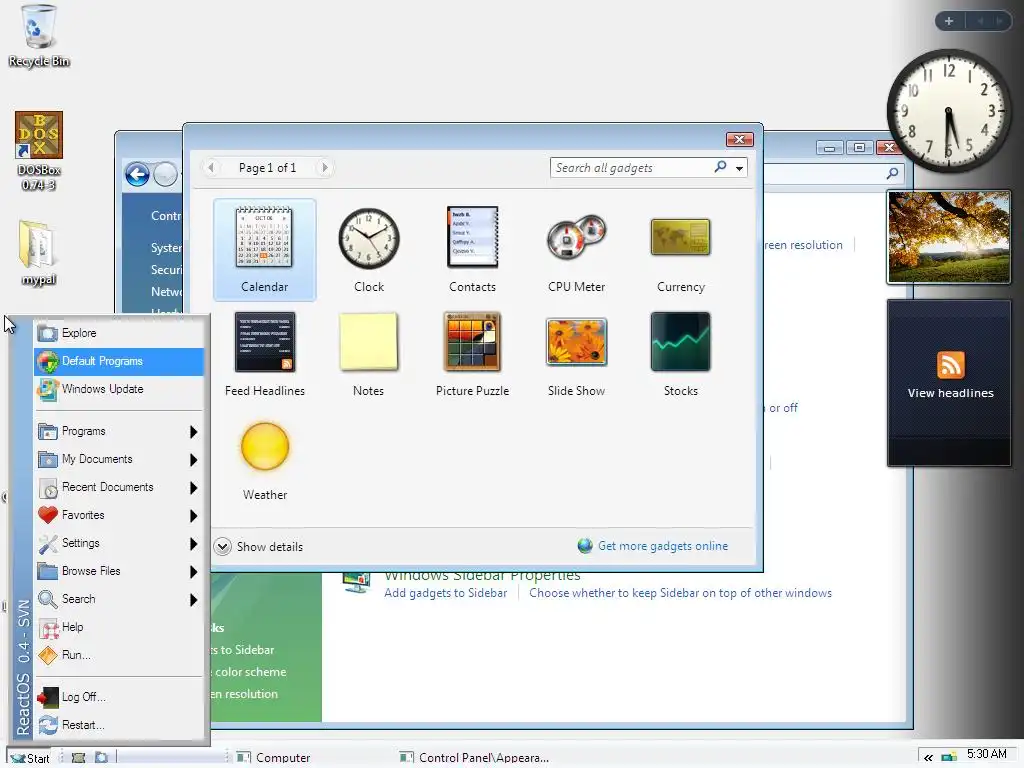Open the Settings submenu

tap(119, 543)
